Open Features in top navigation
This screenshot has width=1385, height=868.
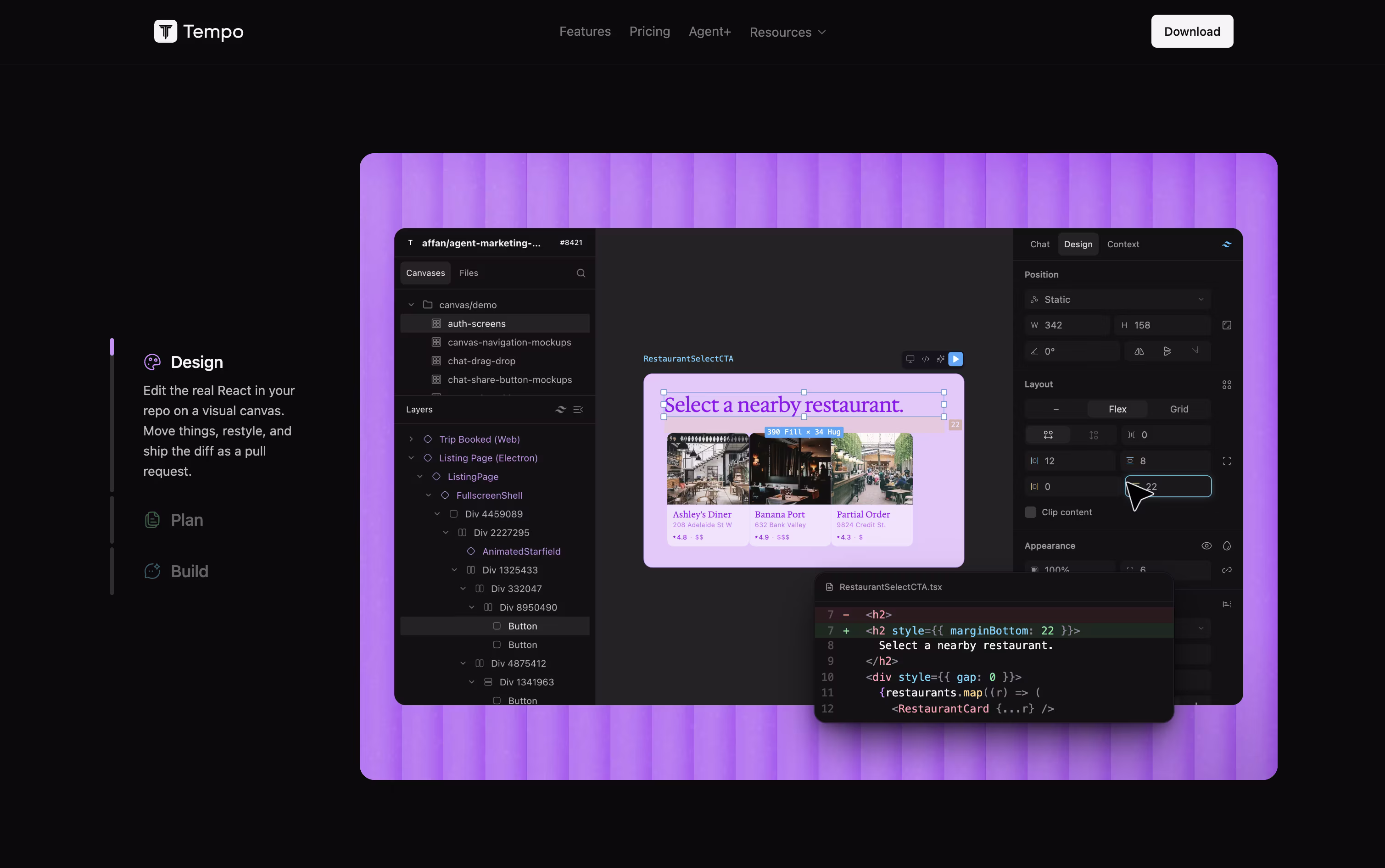pyautogui.click(x=585, y=32)
